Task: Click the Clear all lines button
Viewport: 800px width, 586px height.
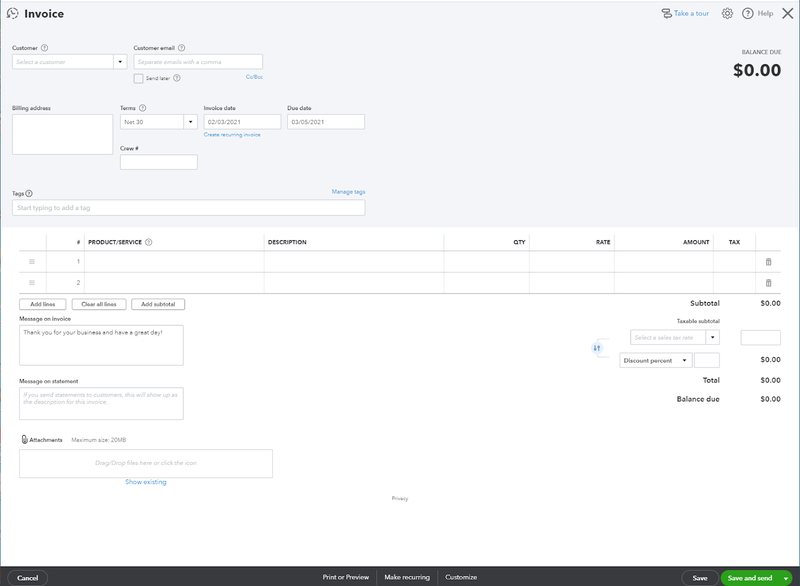Action: click(99, 304)
